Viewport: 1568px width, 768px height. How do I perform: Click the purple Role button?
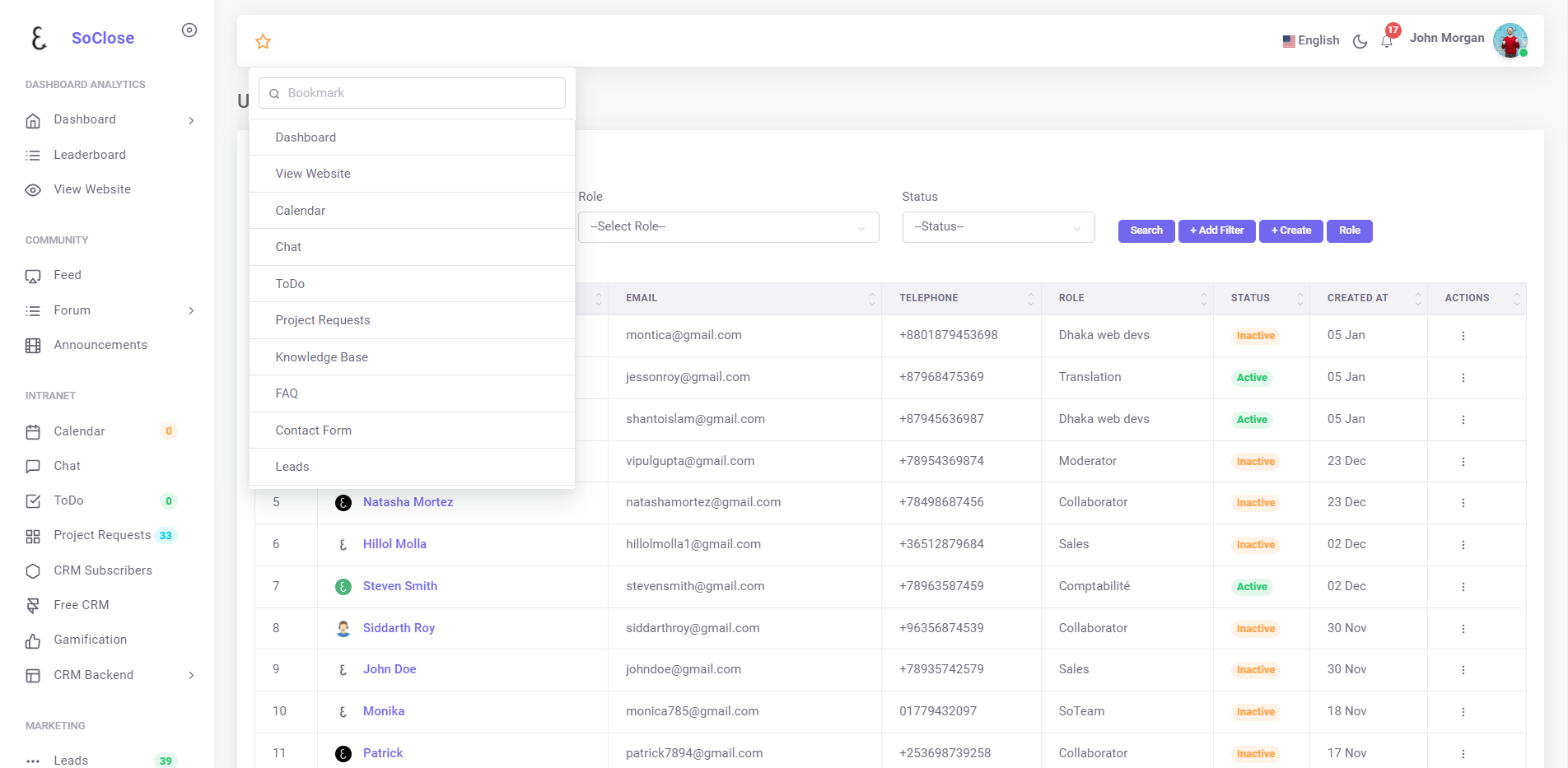click(1349, 231)
